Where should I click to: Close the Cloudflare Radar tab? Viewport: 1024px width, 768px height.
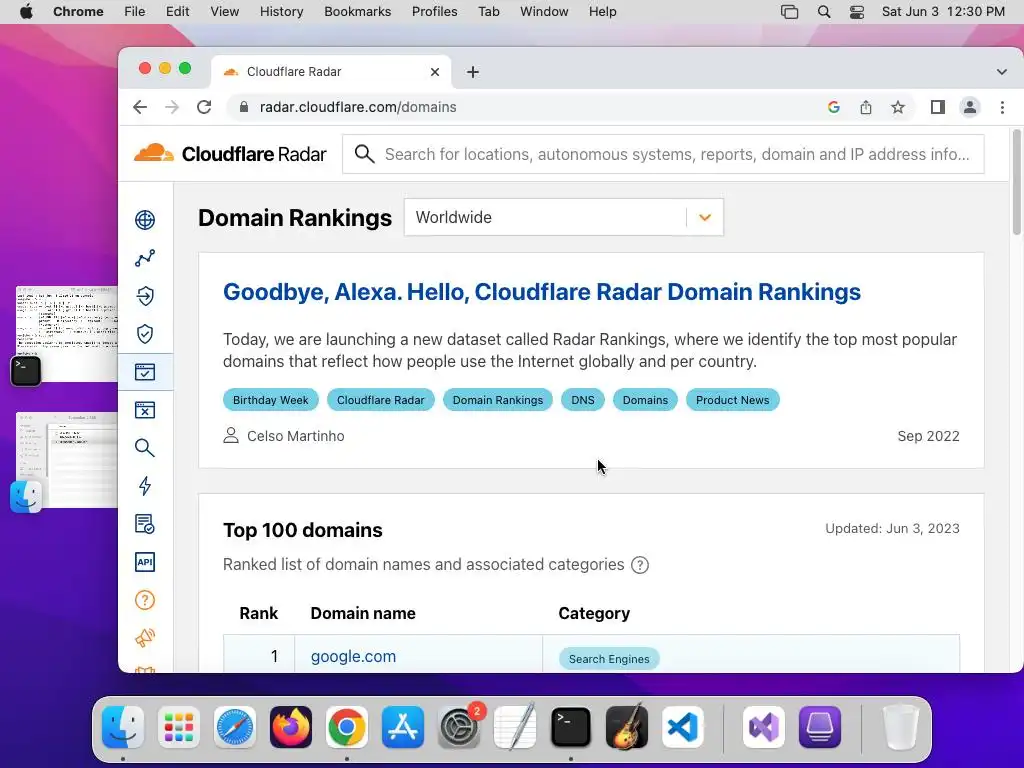click(435, 72)
